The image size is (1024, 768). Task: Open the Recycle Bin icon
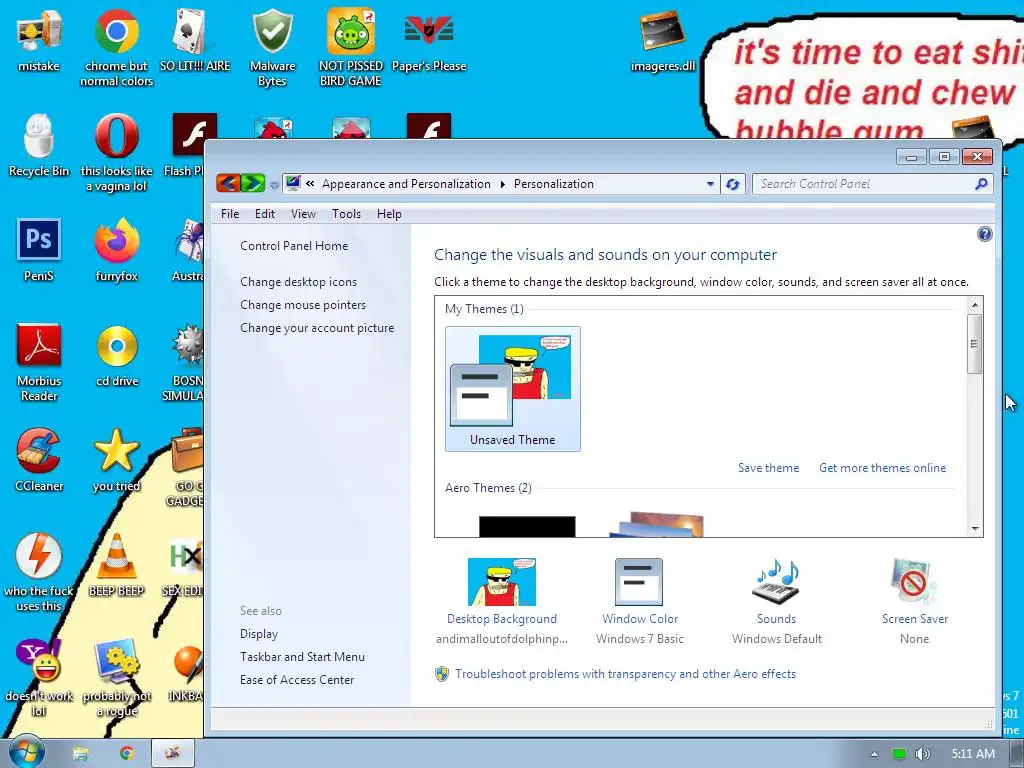click(39, 145)
